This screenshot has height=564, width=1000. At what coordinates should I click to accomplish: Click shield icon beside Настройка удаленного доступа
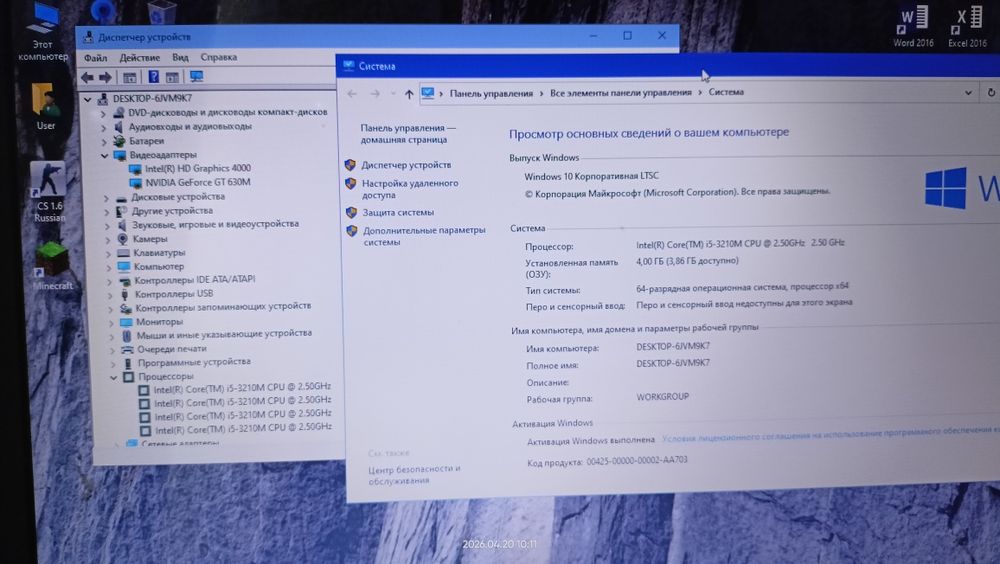[351, 184]
